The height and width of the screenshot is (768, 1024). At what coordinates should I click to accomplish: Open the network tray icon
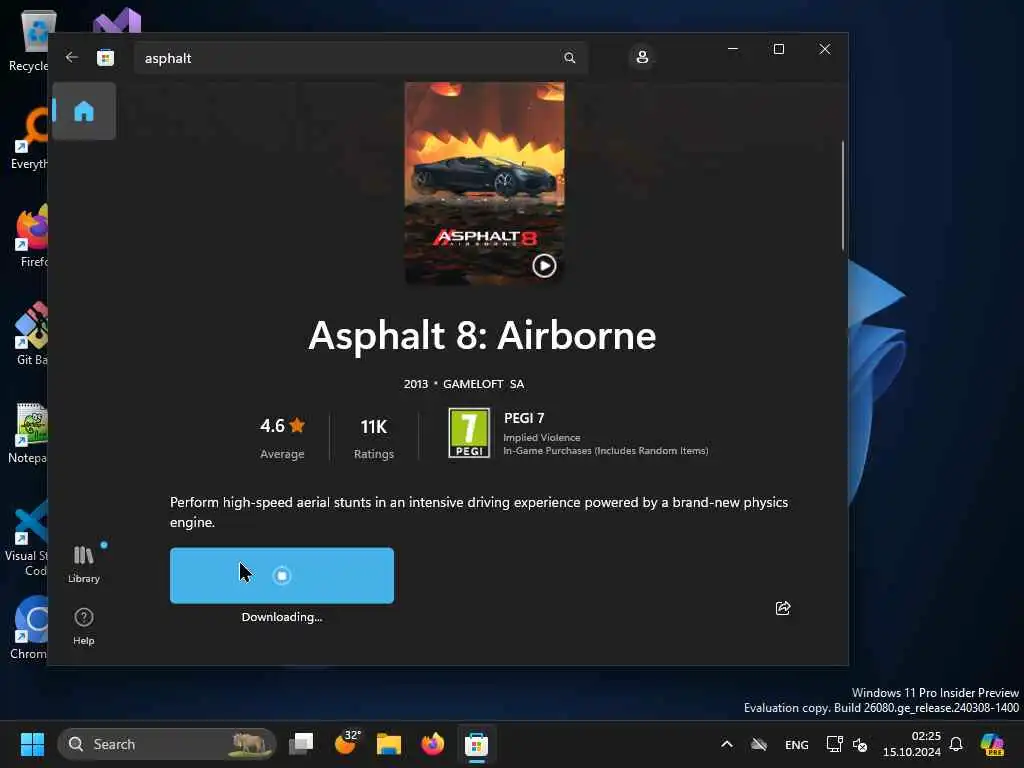point(834,744)
